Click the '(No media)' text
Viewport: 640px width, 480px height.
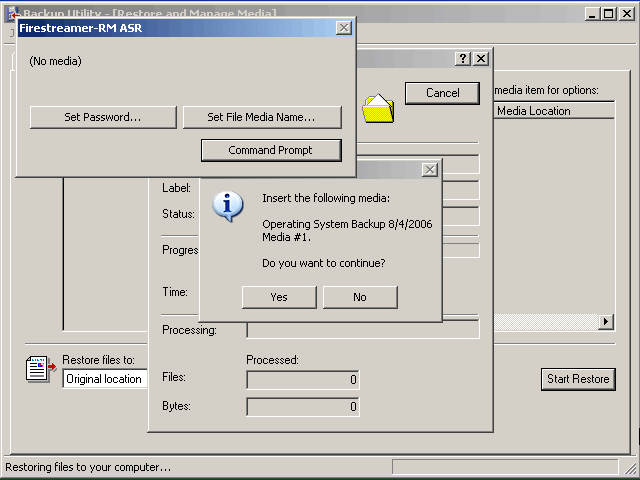(x=56, y=61)
